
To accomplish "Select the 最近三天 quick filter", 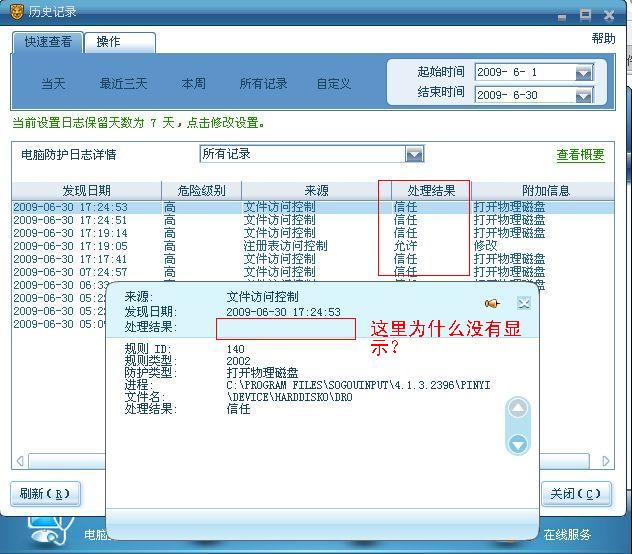I will (x=123, y=84).
